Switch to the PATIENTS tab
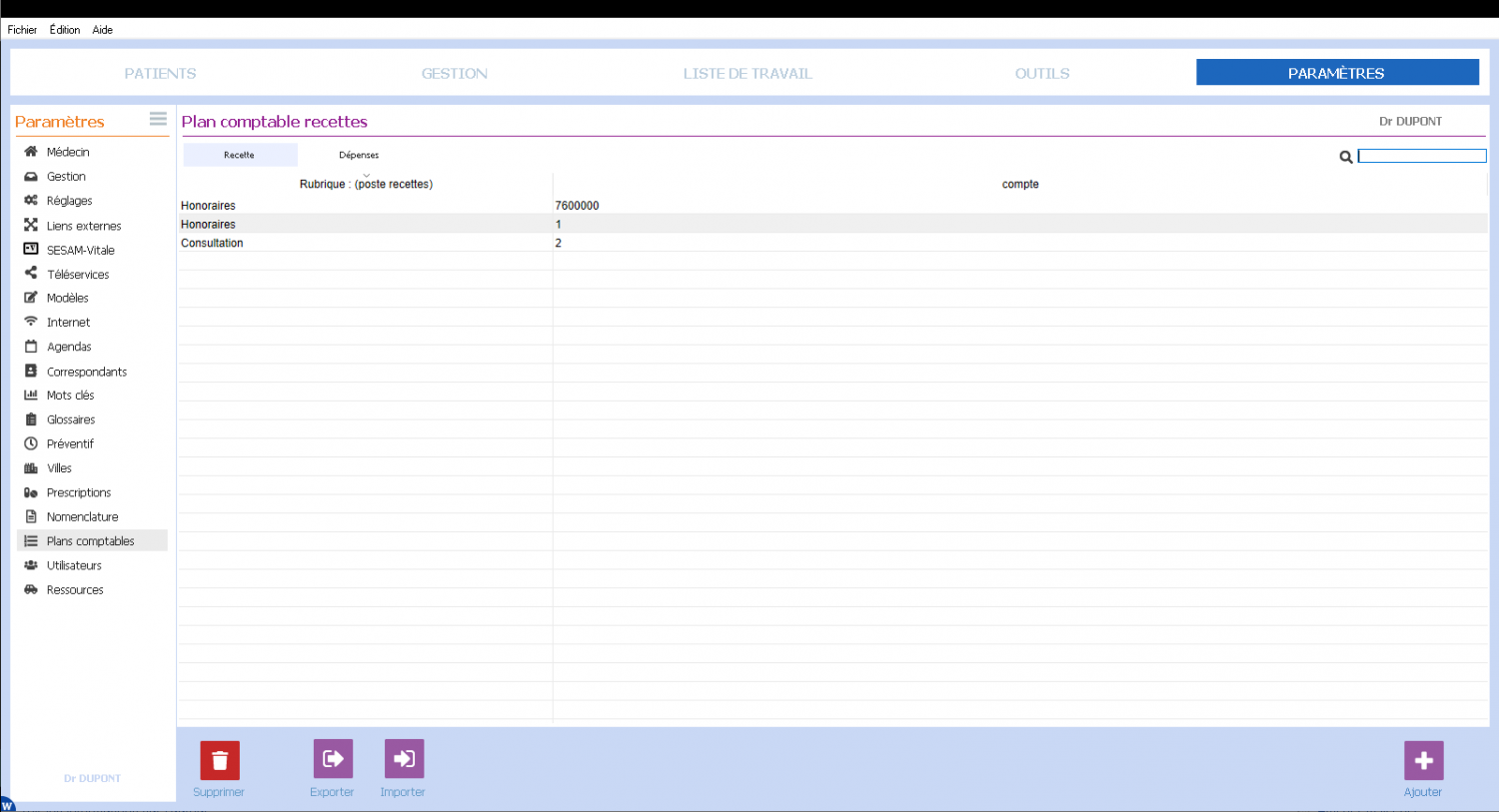Viewport: 1499px width, 812px height. [160, 73]
